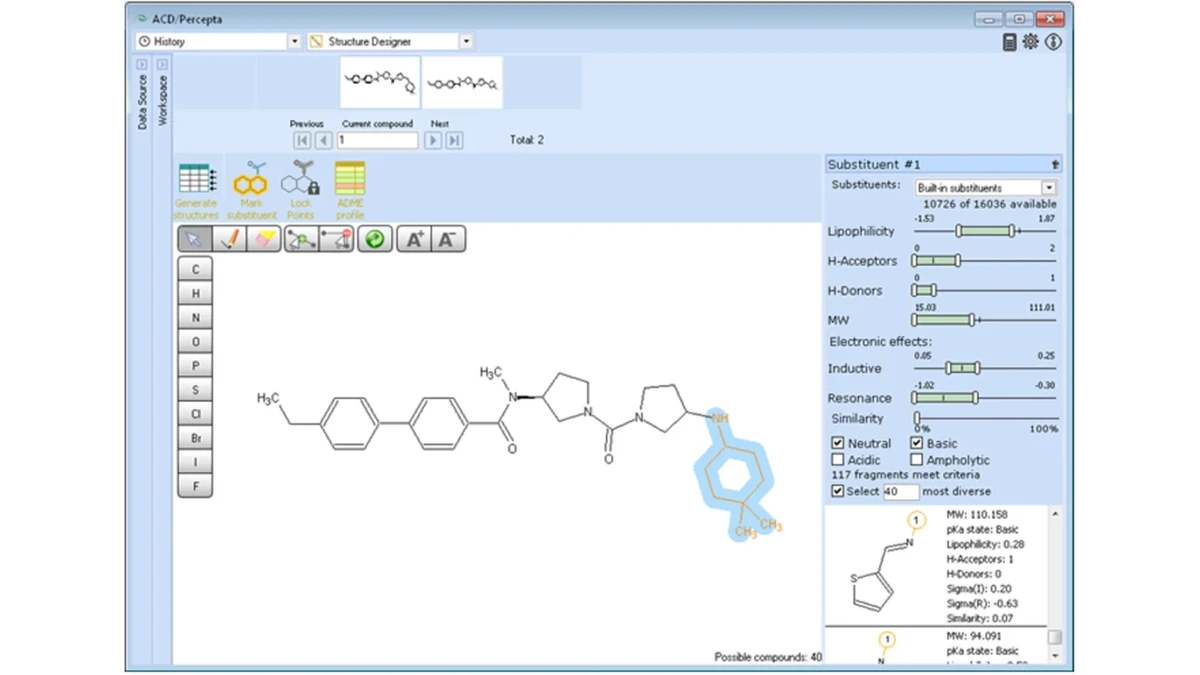Image resolution: width=1200 pixels, height=675 pixels.
Task: Go to the first compound
Action: pyautogui.click(x=302, y=141)
